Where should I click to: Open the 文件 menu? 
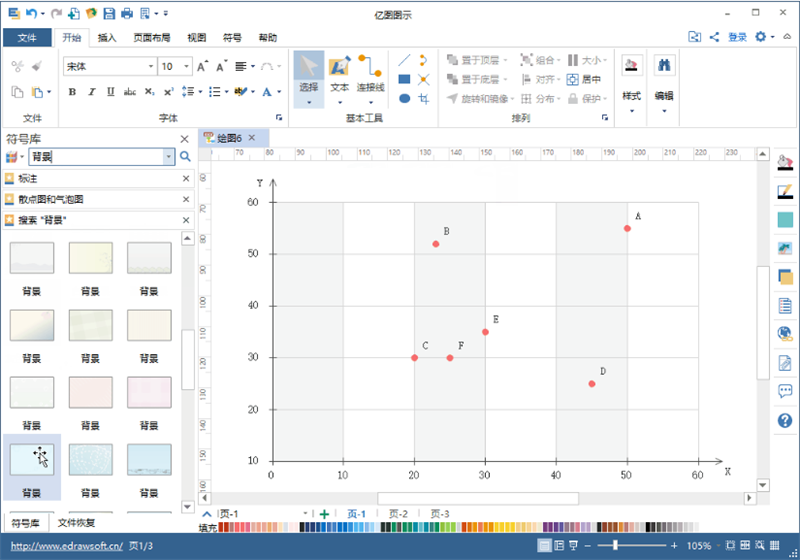point(27,38)
